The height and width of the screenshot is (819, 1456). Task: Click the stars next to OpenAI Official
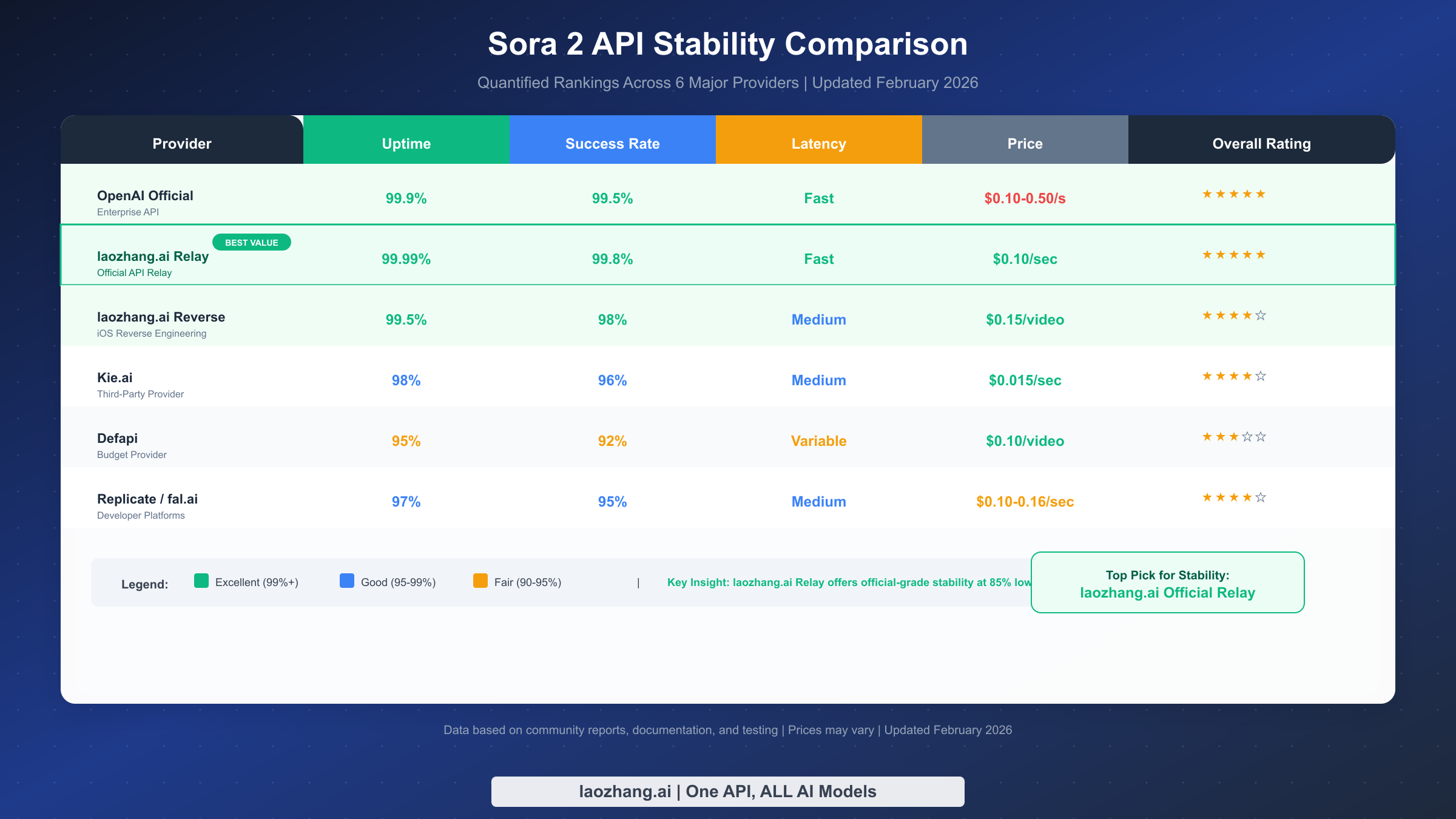[1234, 194]
